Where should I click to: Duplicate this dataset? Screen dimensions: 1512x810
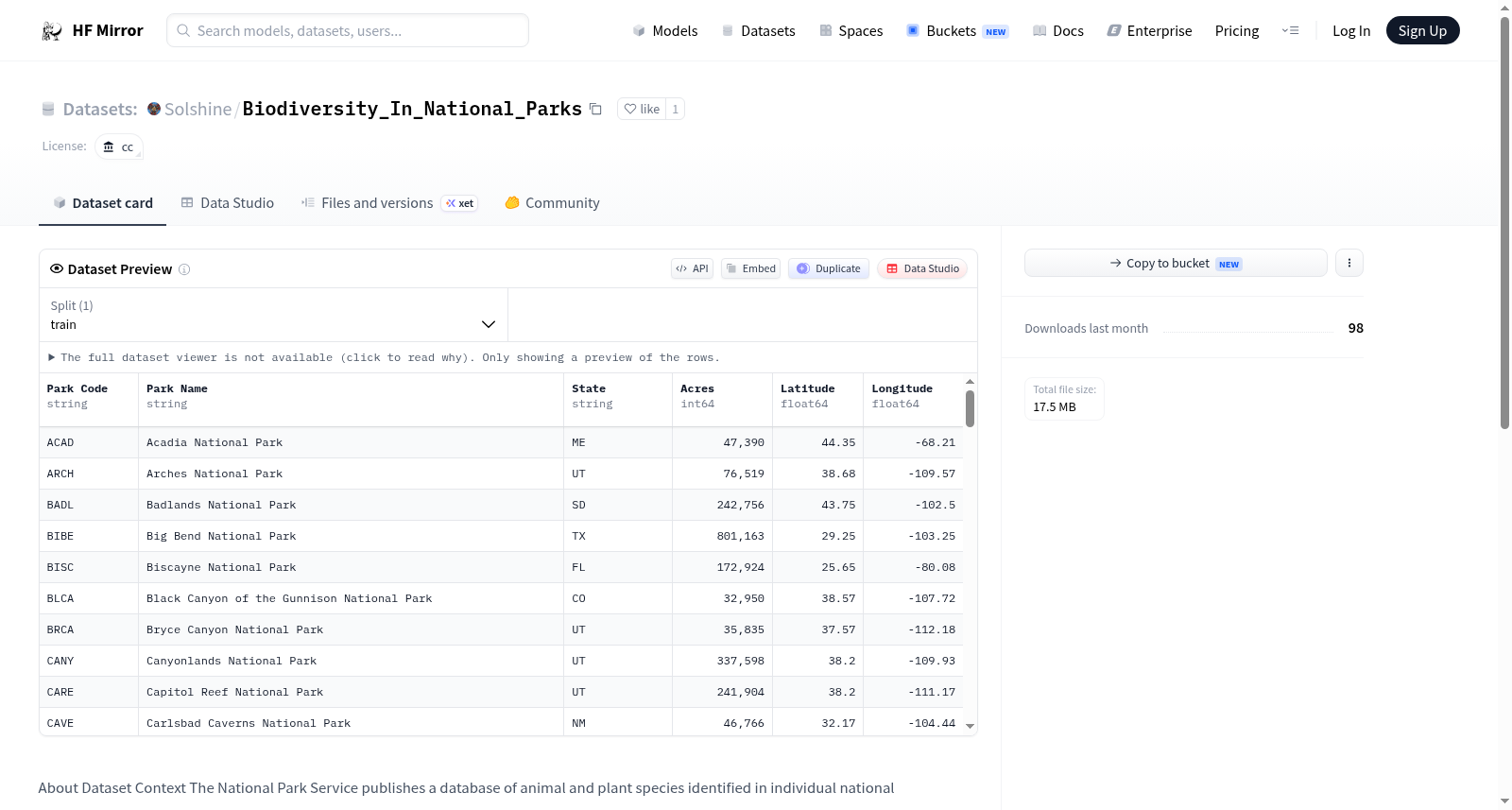click(829, 268)
